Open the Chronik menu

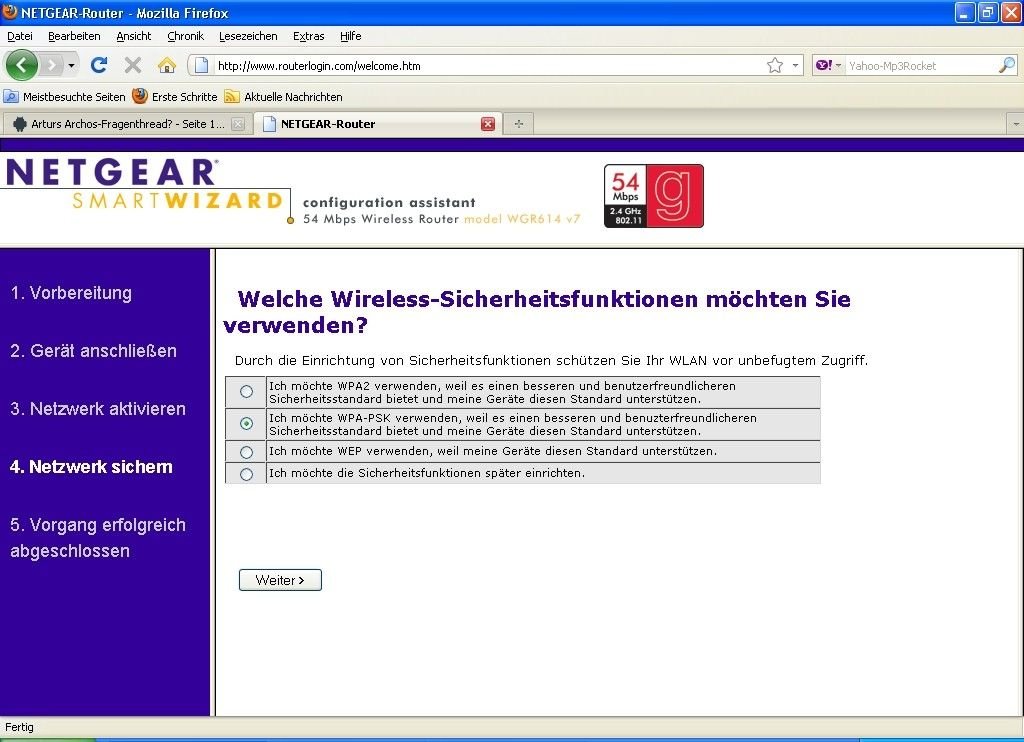pos(185,36)
